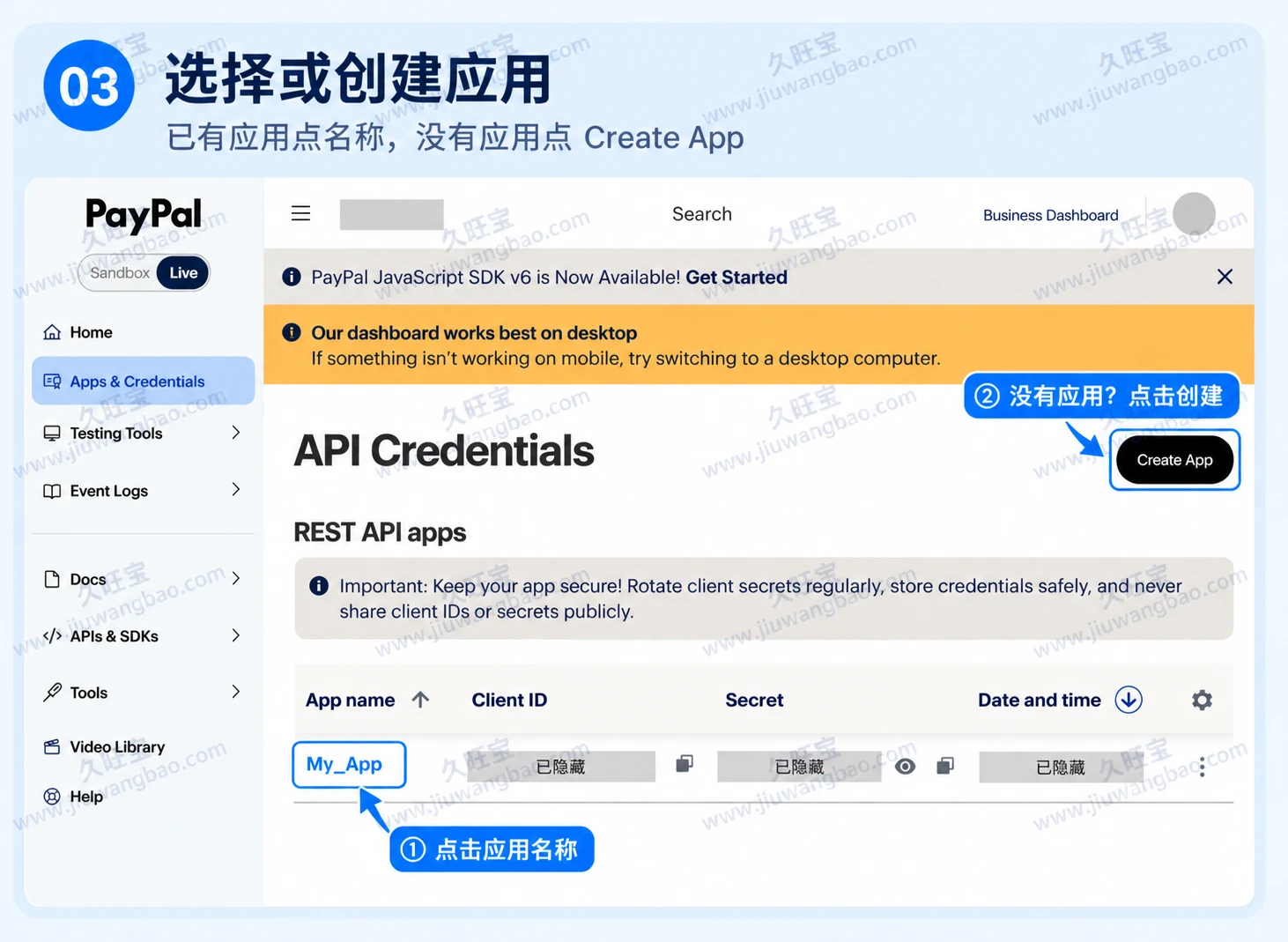Expand the APIs & SDKs chevron
The image size is (1288, 942).
235,635
